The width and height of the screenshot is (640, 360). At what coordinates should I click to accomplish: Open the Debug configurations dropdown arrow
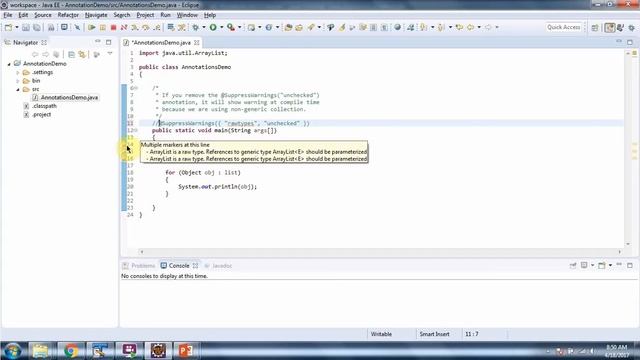204,27
